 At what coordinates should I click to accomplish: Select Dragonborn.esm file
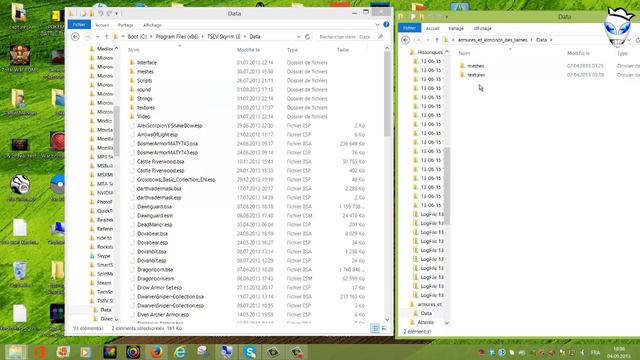(156, 278)
